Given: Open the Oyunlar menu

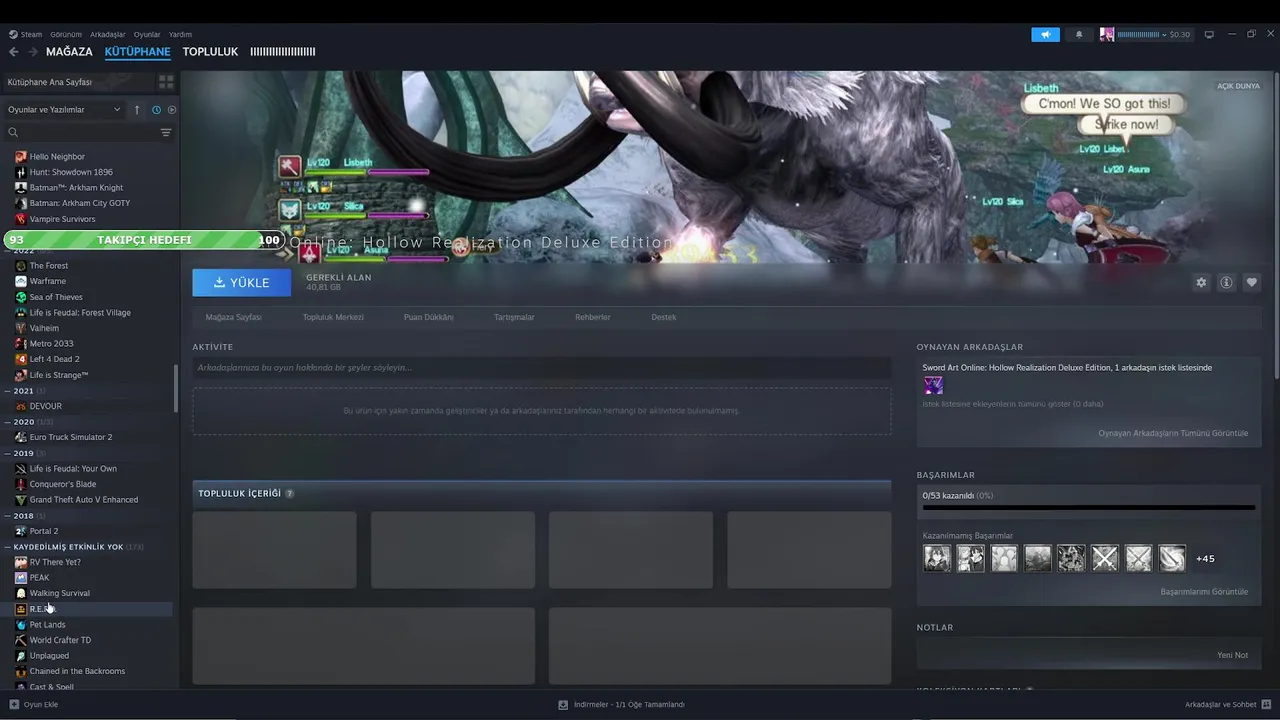Looking at the screenshot, I should point(147,34).
